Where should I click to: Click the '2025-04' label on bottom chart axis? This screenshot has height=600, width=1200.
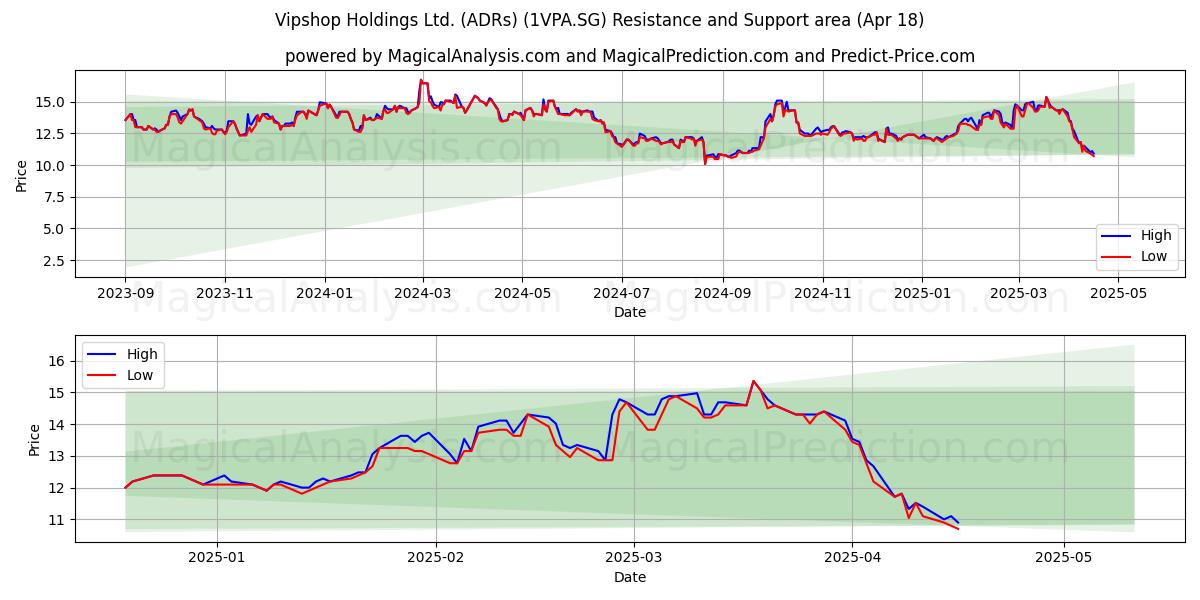pyautogui.click(x=852, y=559)
